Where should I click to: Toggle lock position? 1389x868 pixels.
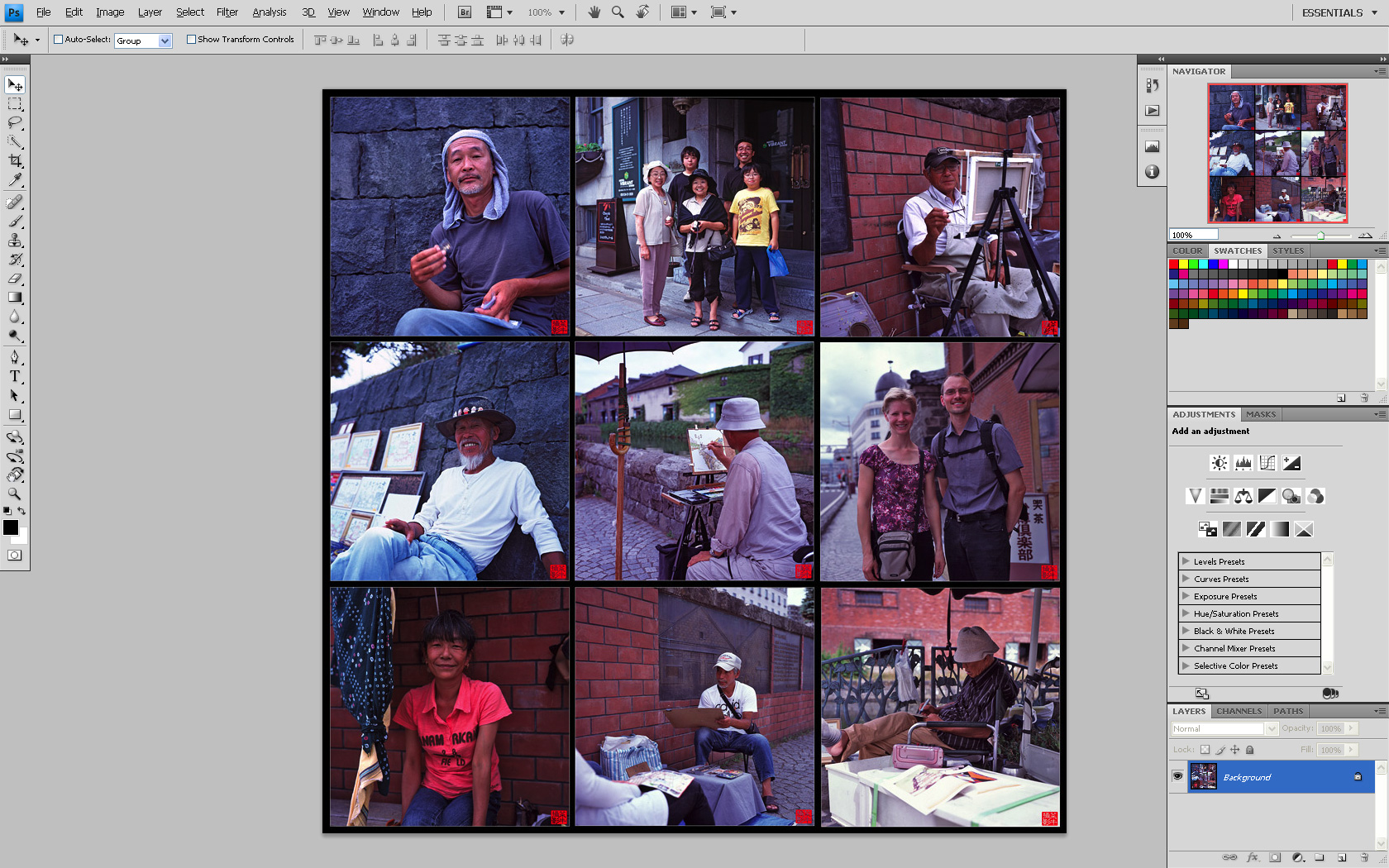pos(1235,750)
